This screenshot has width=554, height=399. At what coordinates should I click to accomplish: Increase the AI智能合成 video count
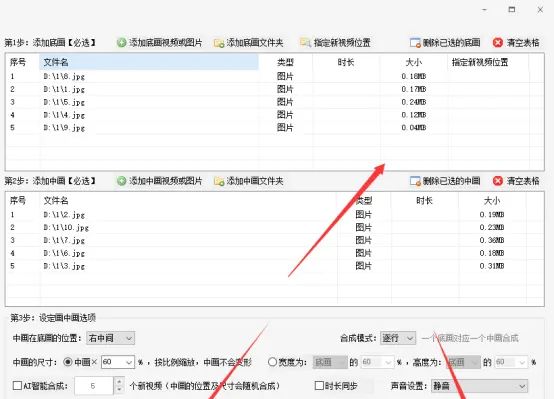click(x=119, y=382)
